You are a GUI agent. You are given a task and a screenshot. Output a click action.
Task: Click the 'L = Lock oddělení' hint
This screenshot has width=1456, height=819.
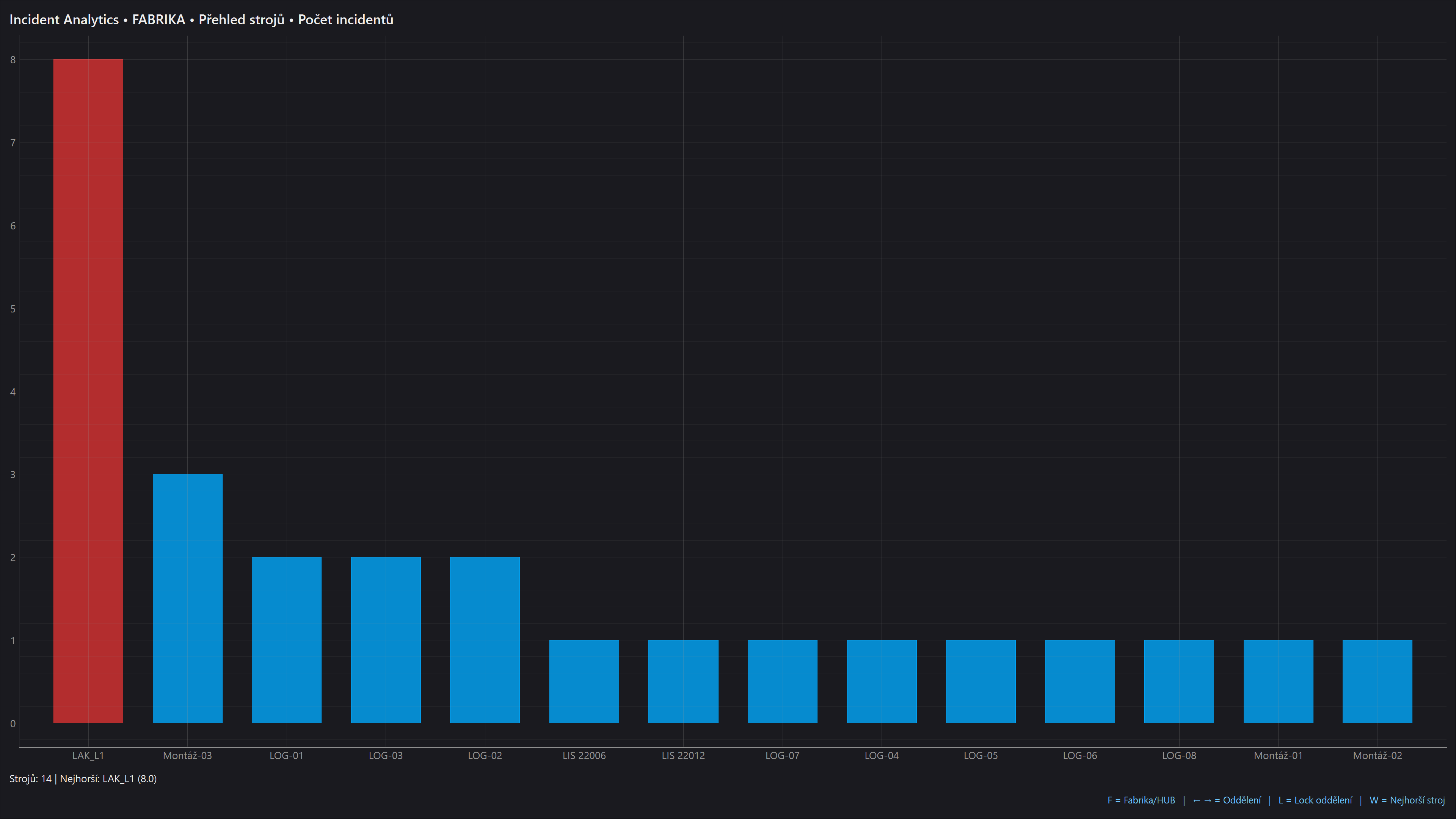pos(1315,800)
